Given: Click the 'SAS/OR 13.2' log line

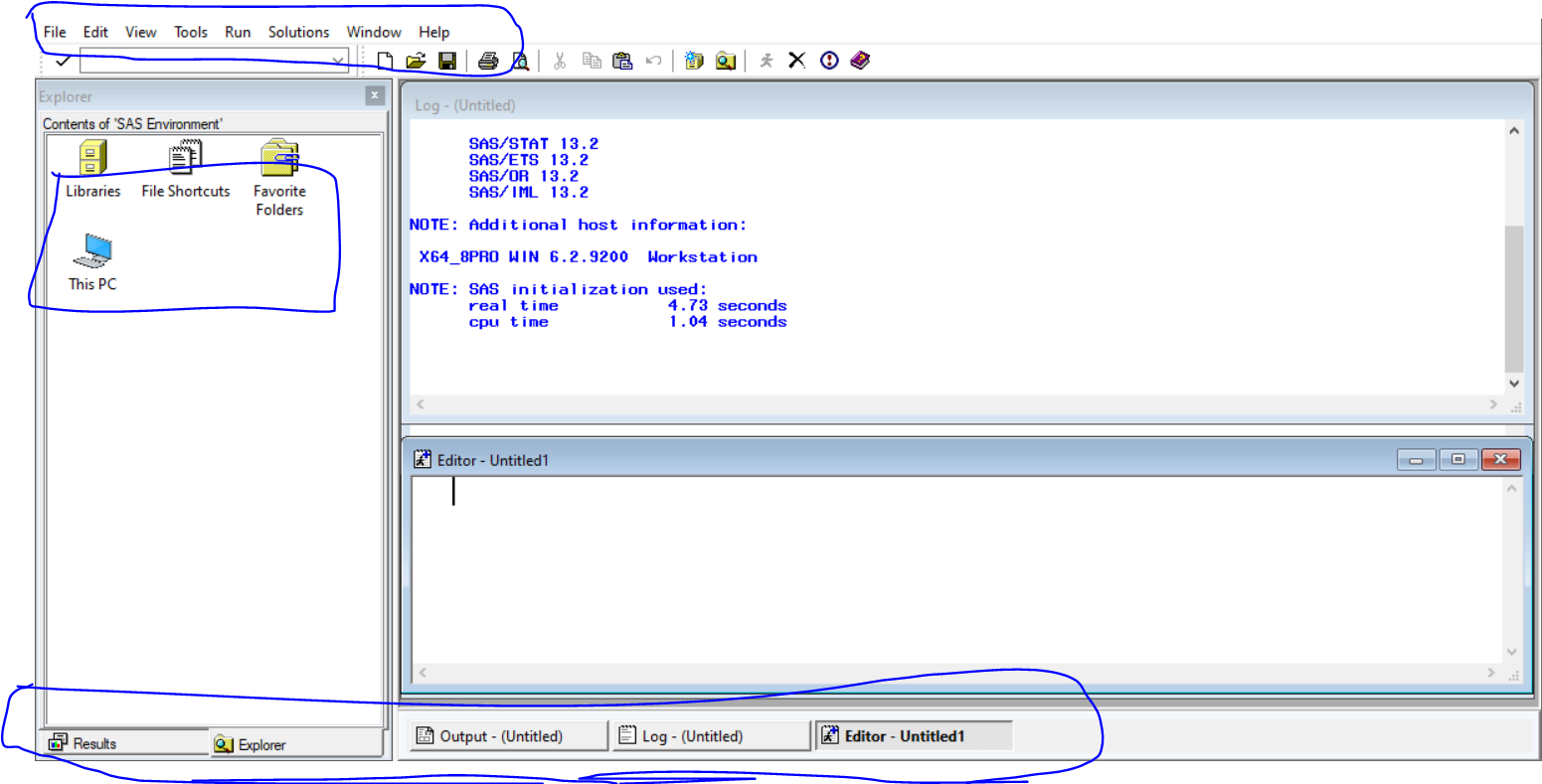Looking at the screenshot, I should click(523, 176).
